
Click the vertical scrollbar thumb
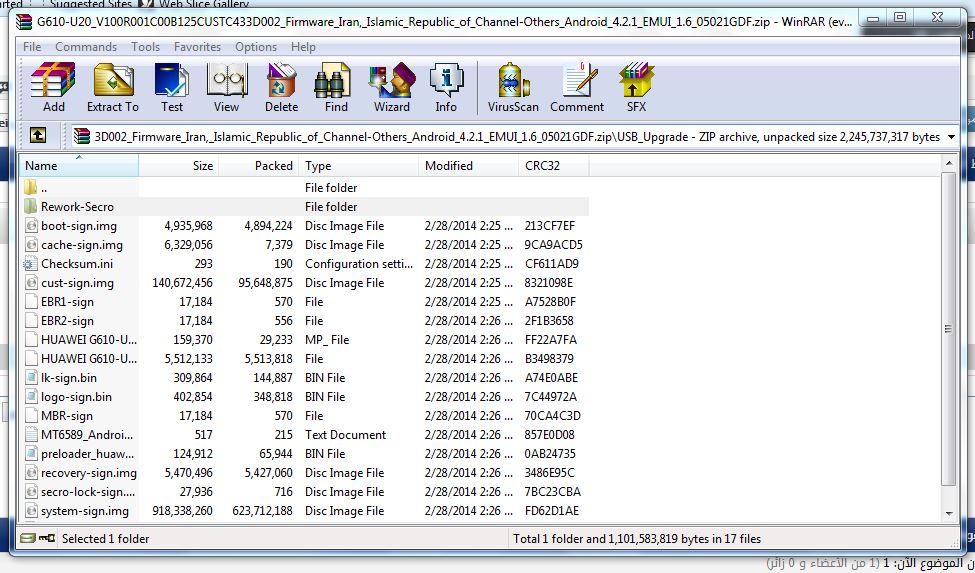tap(948, 328)
